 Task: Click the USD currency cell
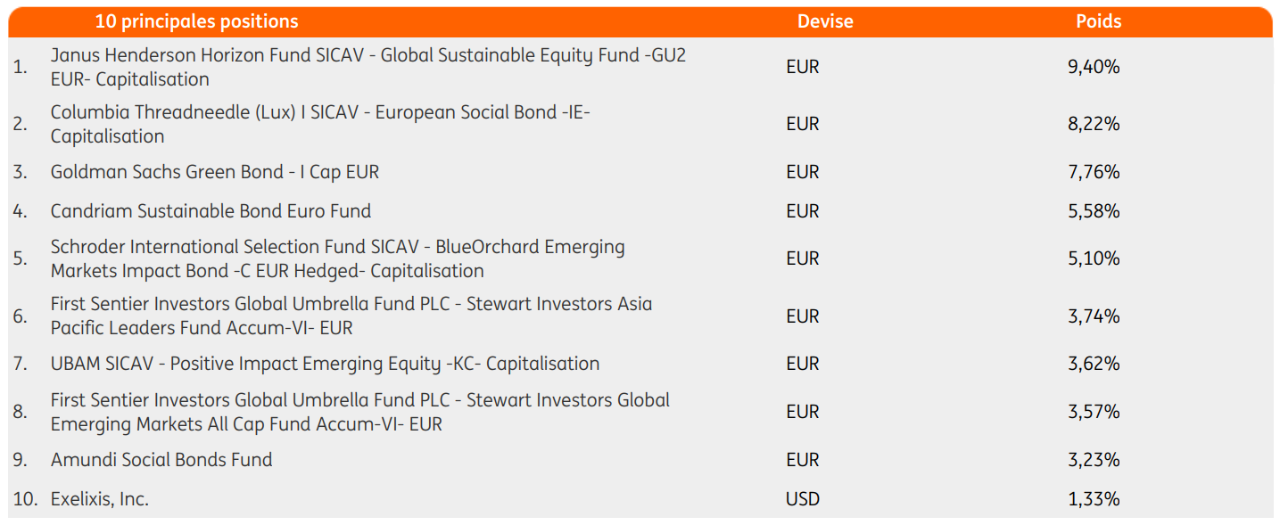(x=802, y=498)
